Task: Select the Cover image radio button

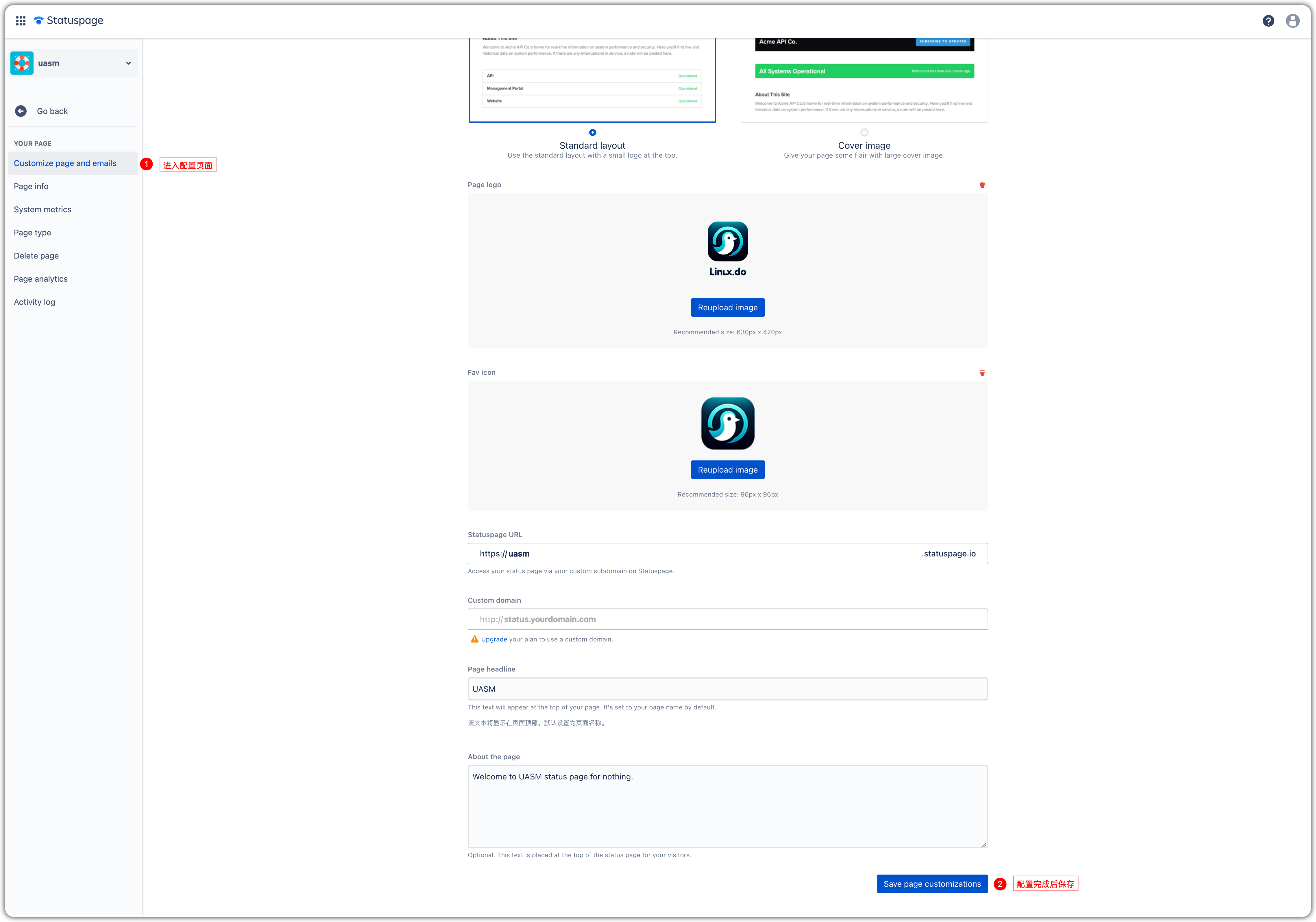Action: point(864,132)
